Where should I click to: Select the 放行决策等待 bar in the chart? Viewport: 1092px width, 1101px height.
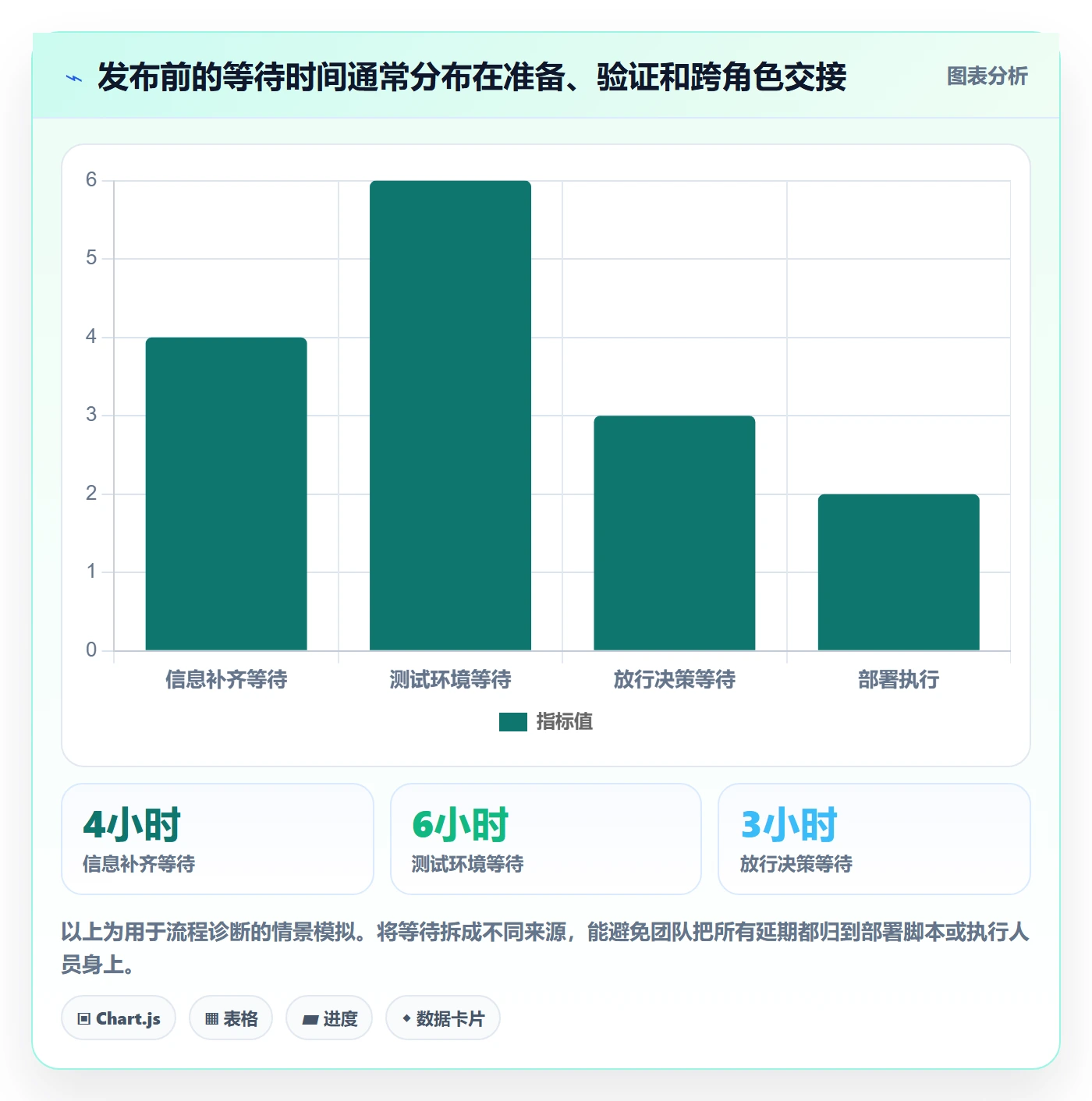click(x=675, y=533)
